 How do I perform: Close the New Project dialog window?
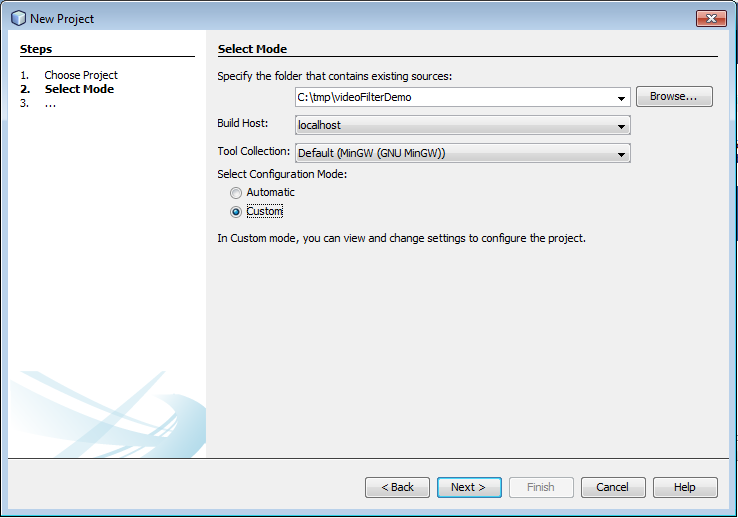(x=711, y=18)
